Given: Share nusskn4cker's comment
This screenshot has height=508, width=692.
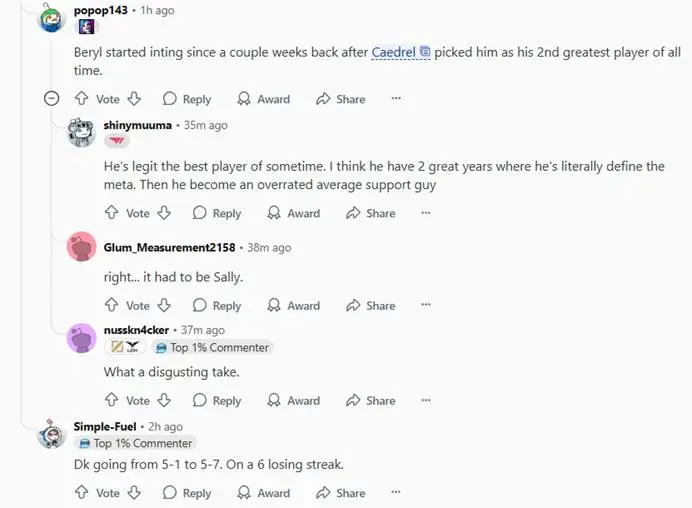Looking at the screenshot, I should click(371, 400).
